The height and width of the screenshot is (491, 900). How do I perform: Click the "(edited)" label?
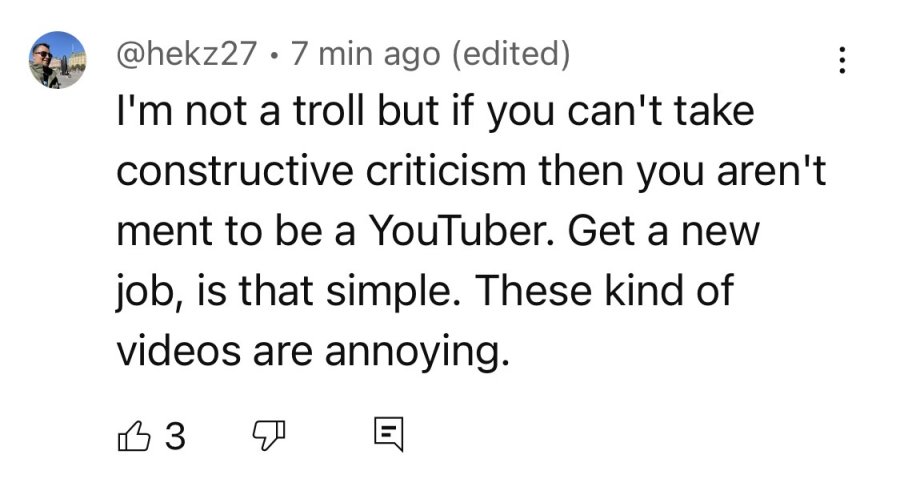tap(511, 53)
